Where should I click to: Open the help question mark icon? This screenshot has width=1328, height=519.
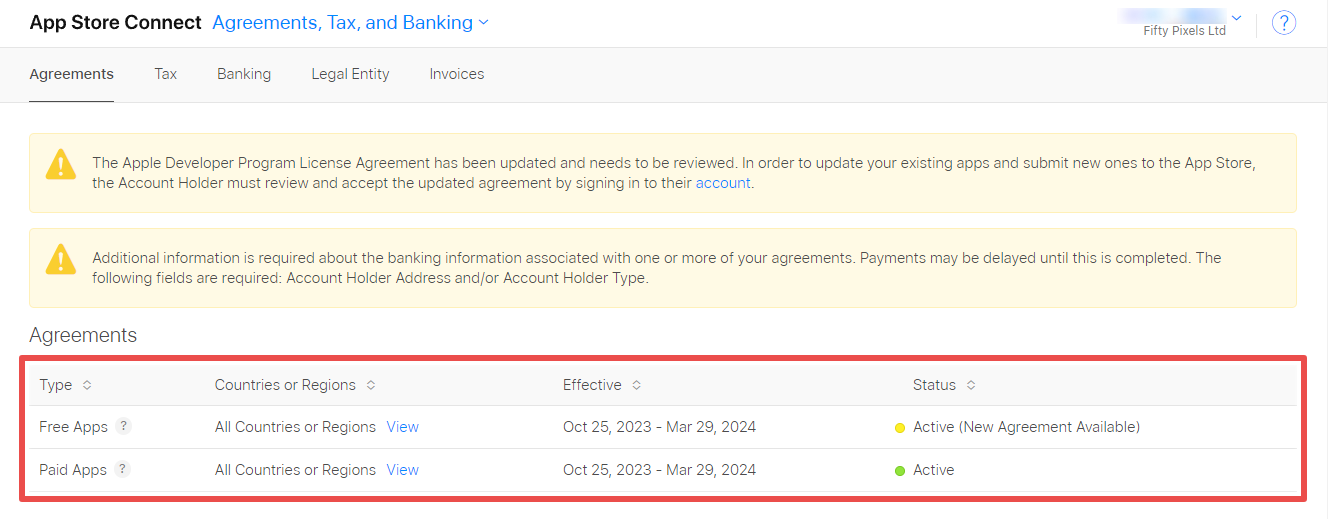(x=1284, y=23)
